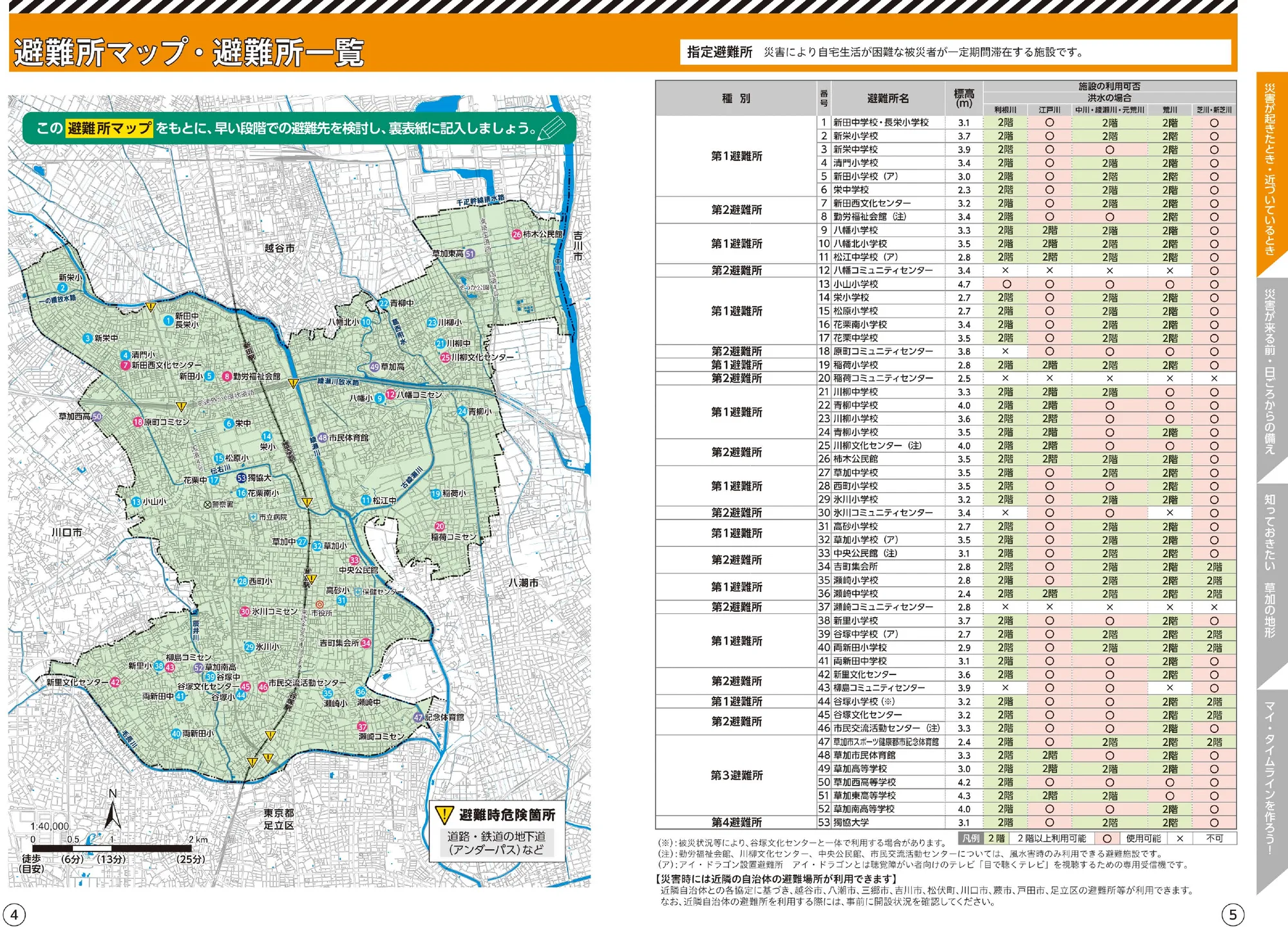Click the 第3避難所 category cell
The width and height of the screenshot is (1288, 927).
pyautogui.click(x=736, y=775)
